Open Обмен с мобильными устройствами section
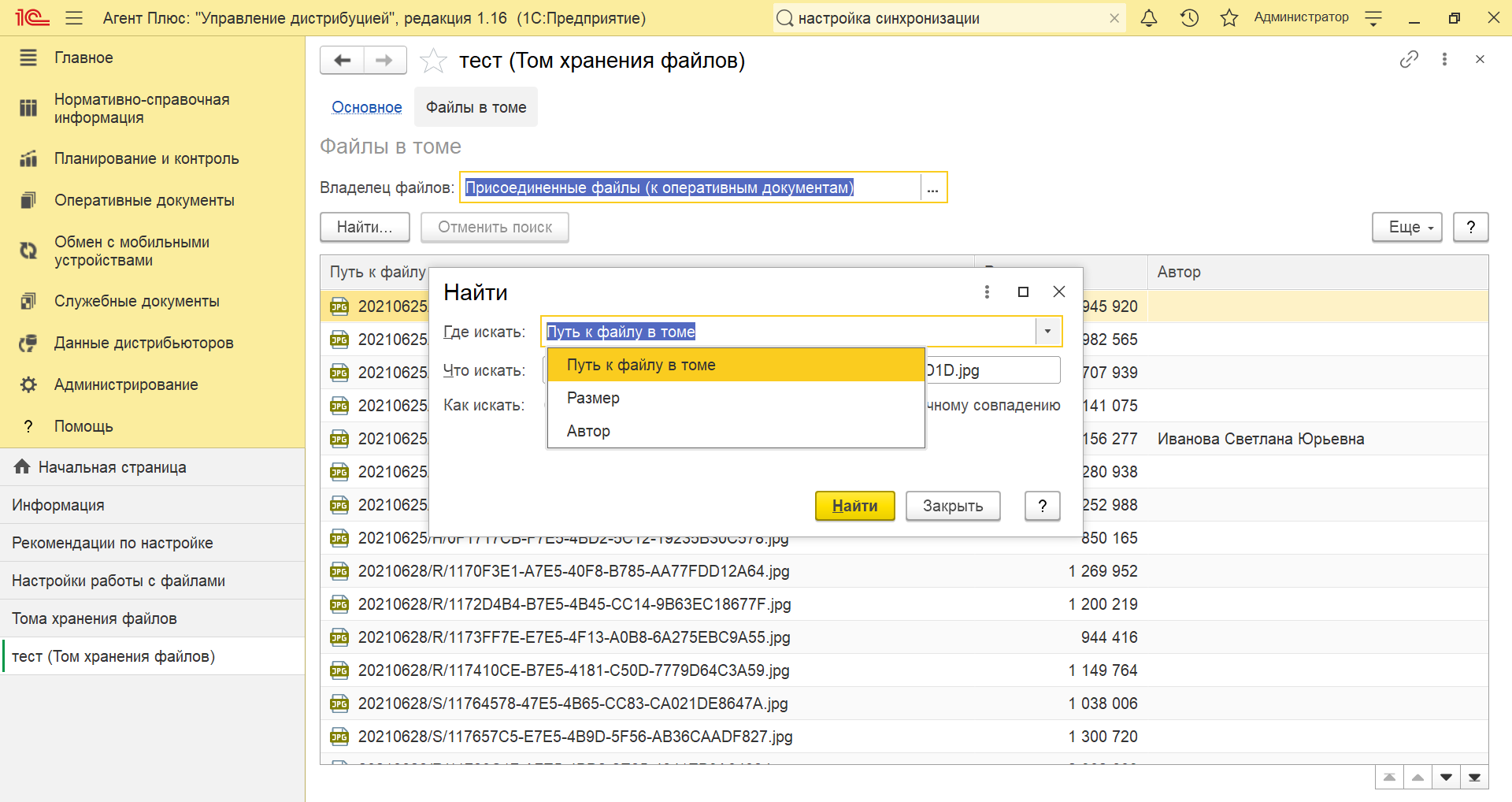This screenshot has height=802, width=1512. 152,251
